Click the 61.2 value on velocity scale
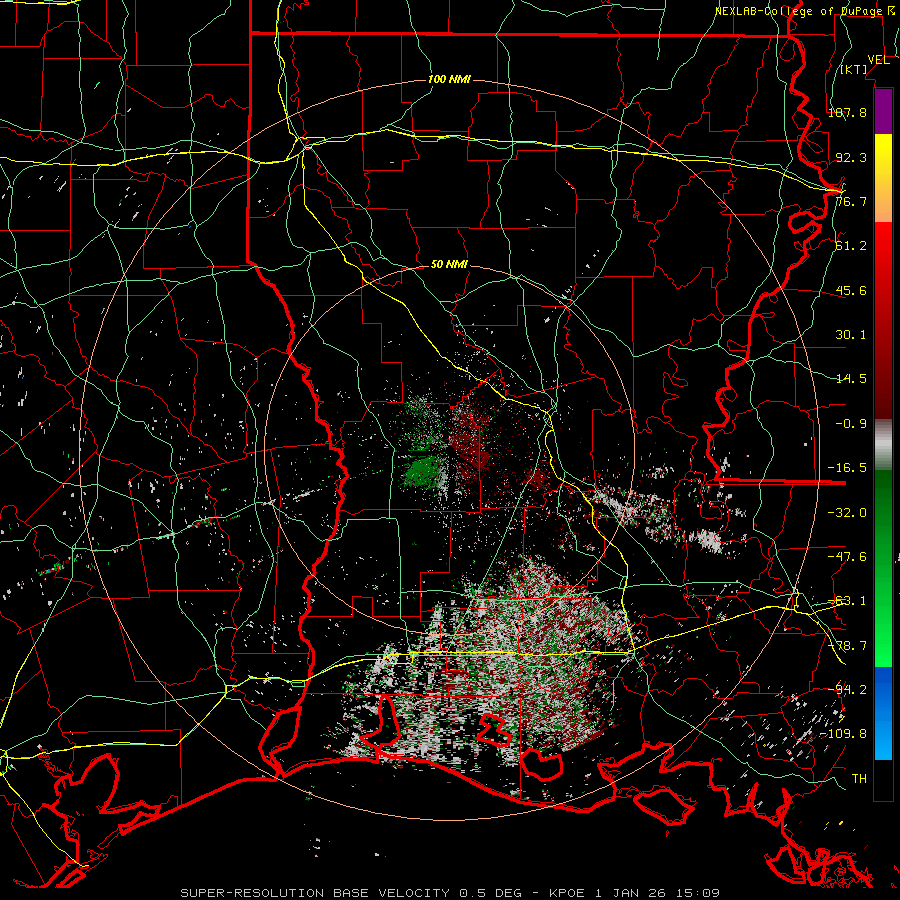 (x=851, y=246)
